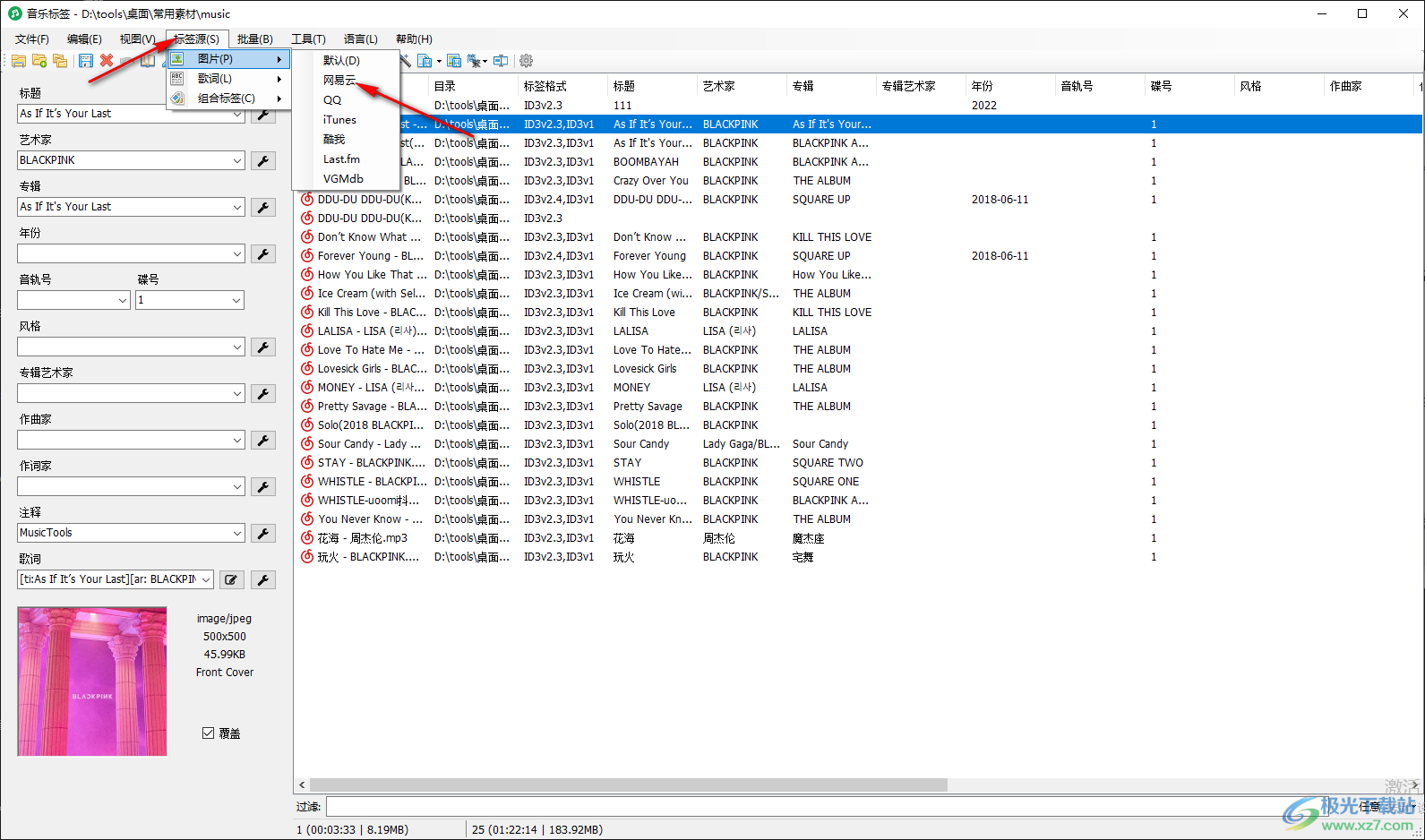Screen dimensions: 1425x840
Task: Sort by the 年份 column header
Action: 1010,86
